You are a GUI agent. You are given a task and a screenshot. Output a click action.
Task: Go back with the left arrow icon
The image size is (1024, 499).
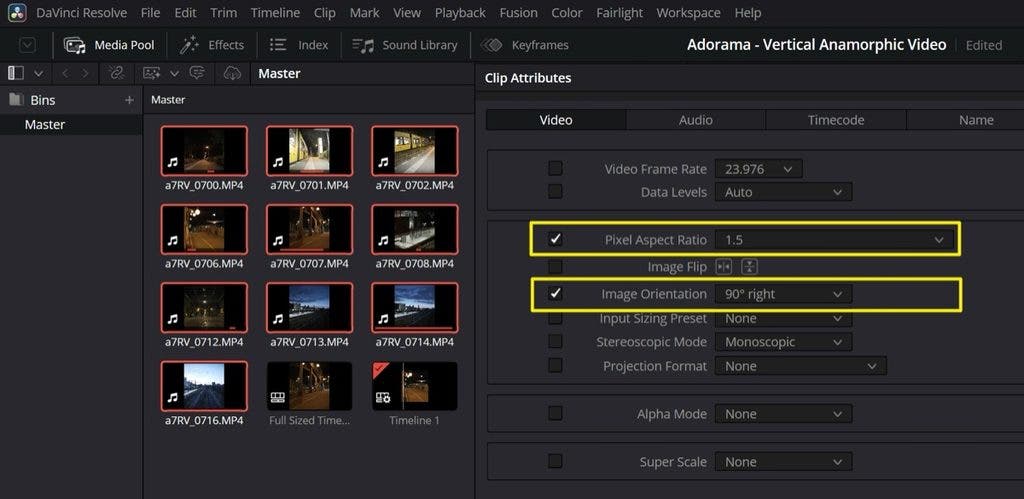tap(65, 74)
